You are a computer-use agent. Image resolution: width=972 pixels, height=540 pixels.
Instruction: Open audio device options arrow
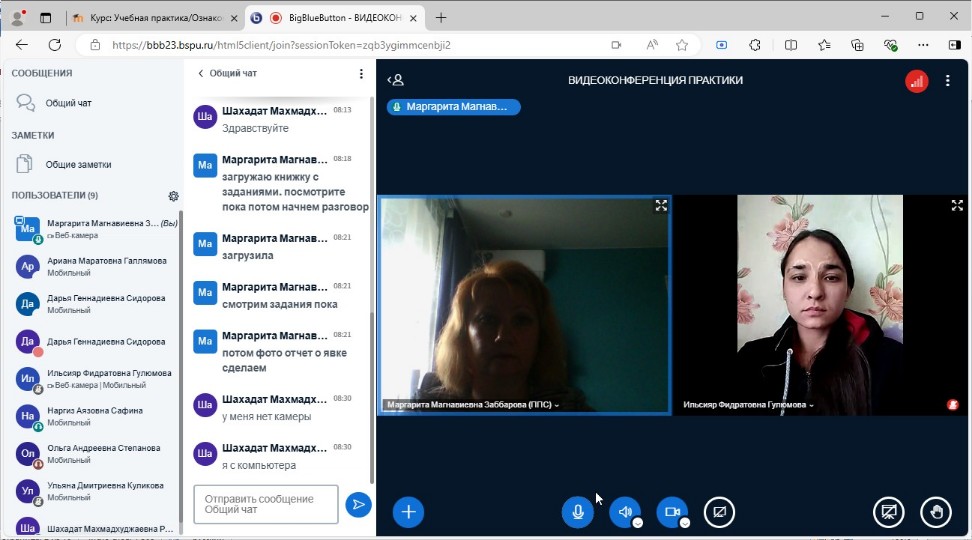(x=638, y=522)
